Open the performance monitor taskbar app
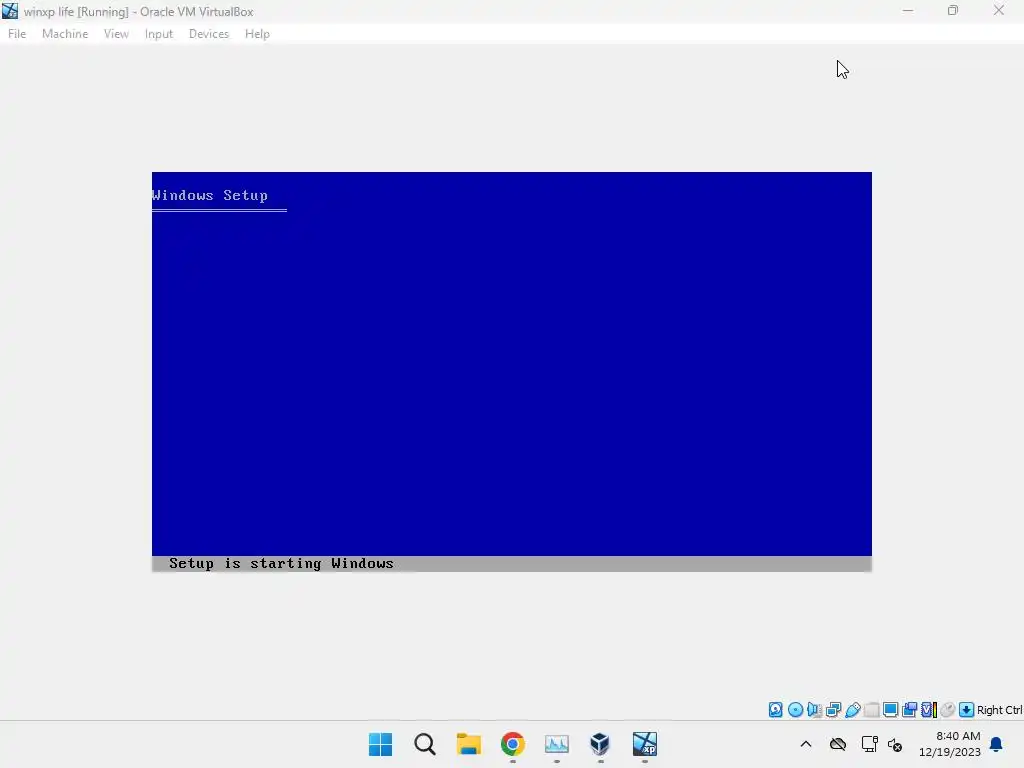Screen dimensions: 1024x768 [x=556, y=744]
